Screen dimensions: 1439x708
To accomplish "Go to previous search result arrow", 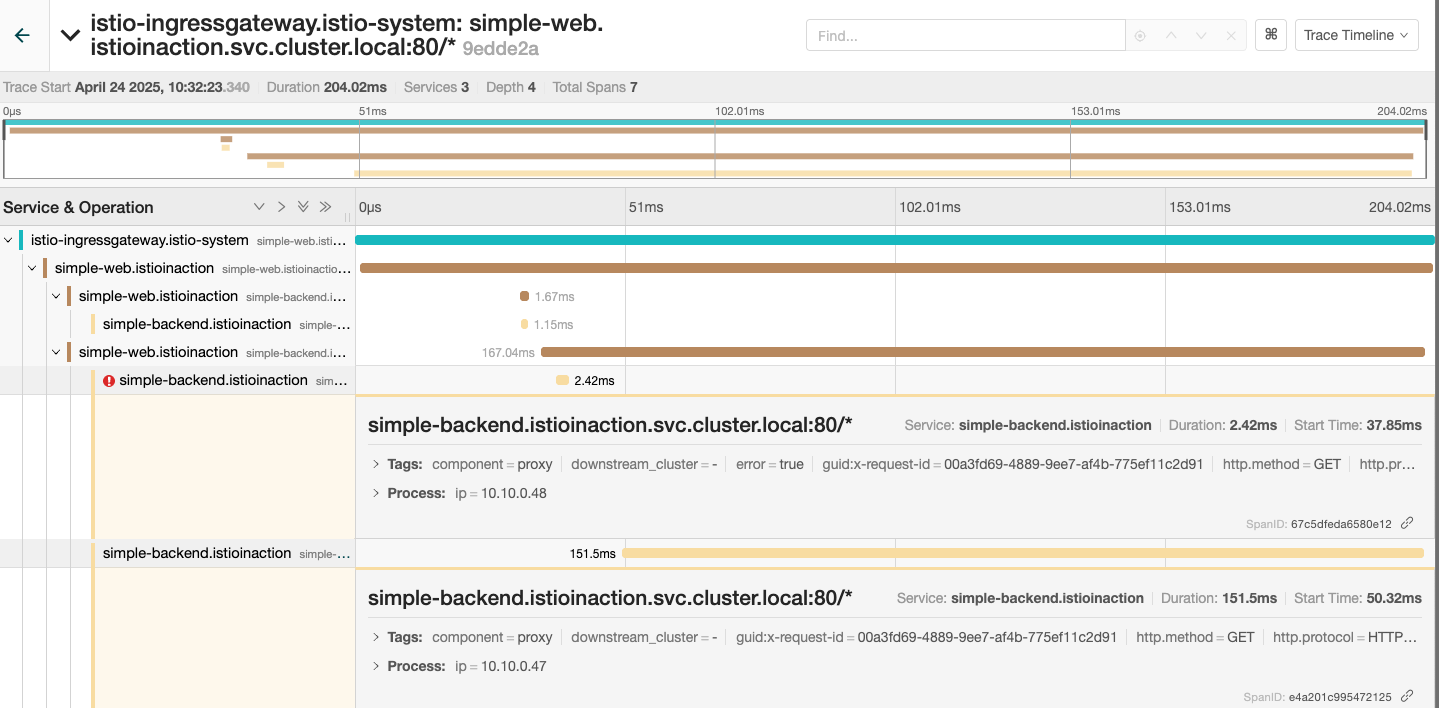I will [x=1171, y=36].
